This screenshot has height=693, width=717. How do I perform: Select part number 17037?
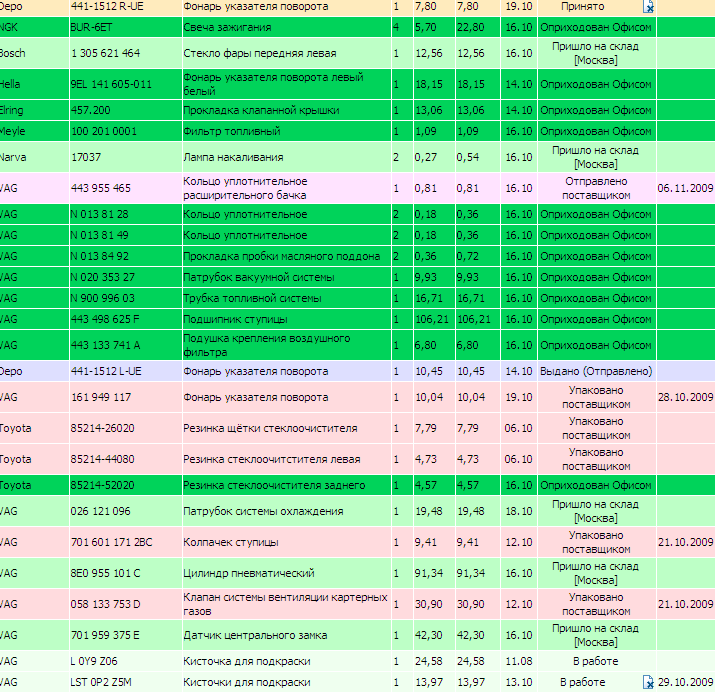click(86, 157)
